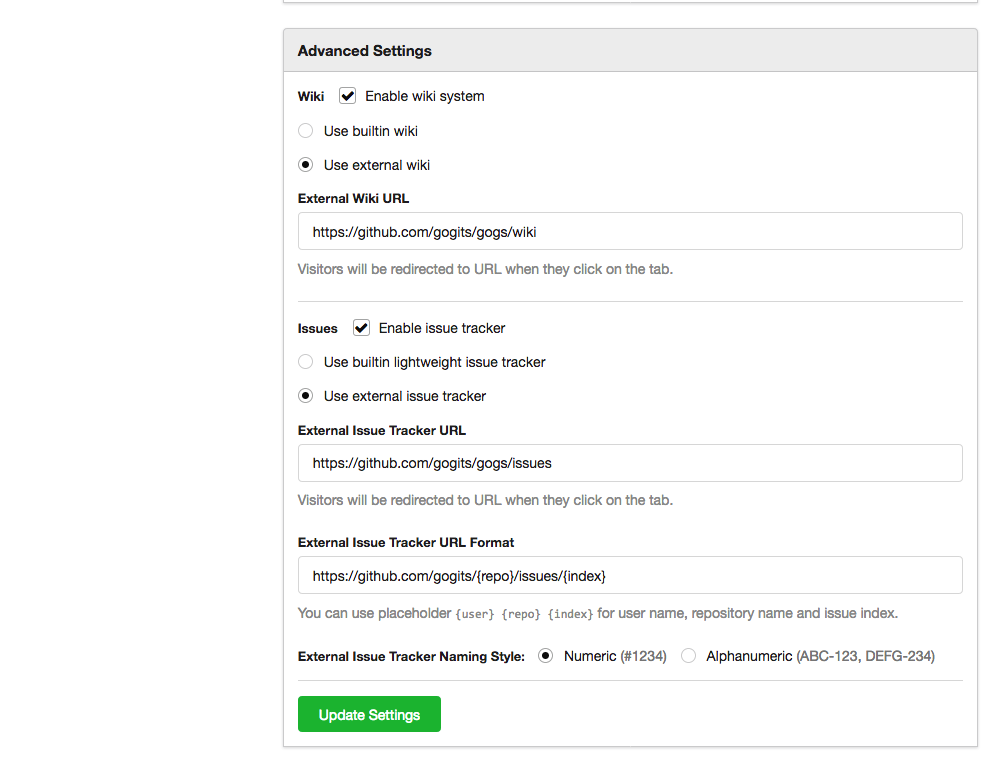The width and height of the screenshot is (1007, 759).
Task: Choose the Use external wiki radio button
Action: (306, 165)
